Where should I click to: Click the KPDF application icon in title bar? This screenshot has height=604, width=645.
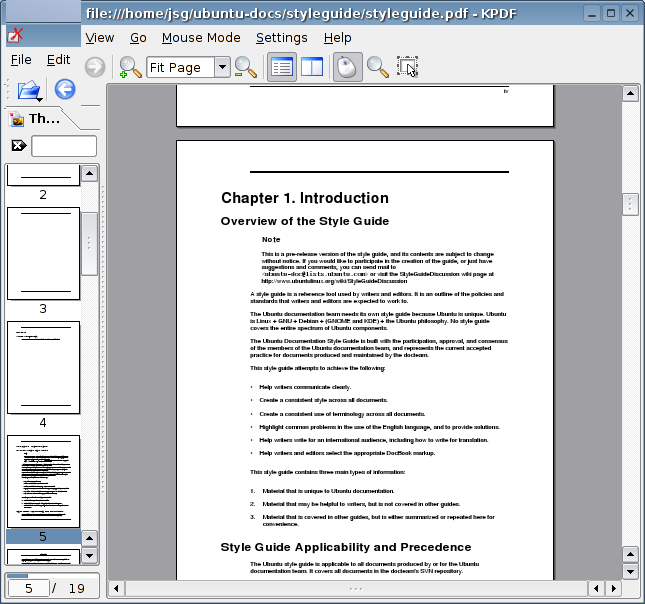[x=15, y=36]
